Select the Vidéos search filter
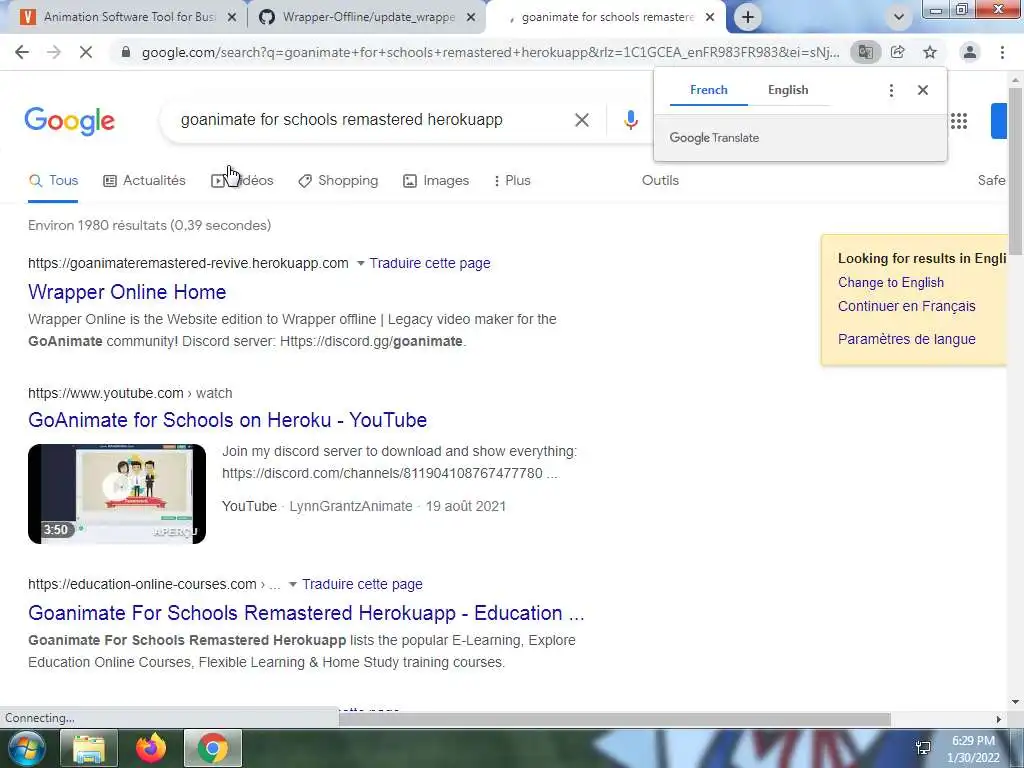1024x768 pixels. [242, 181]
